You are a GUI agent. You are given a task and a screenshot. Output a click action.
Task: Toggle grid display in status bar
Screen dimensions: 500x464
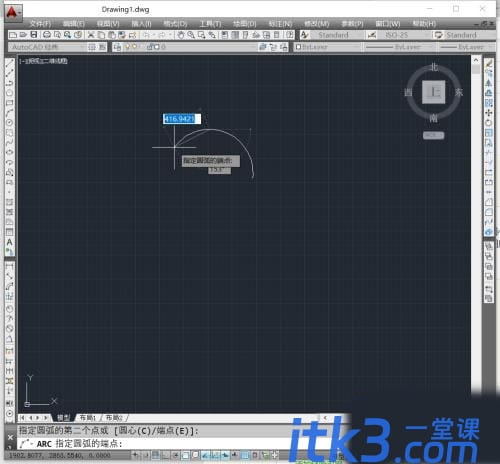point(155,455)
